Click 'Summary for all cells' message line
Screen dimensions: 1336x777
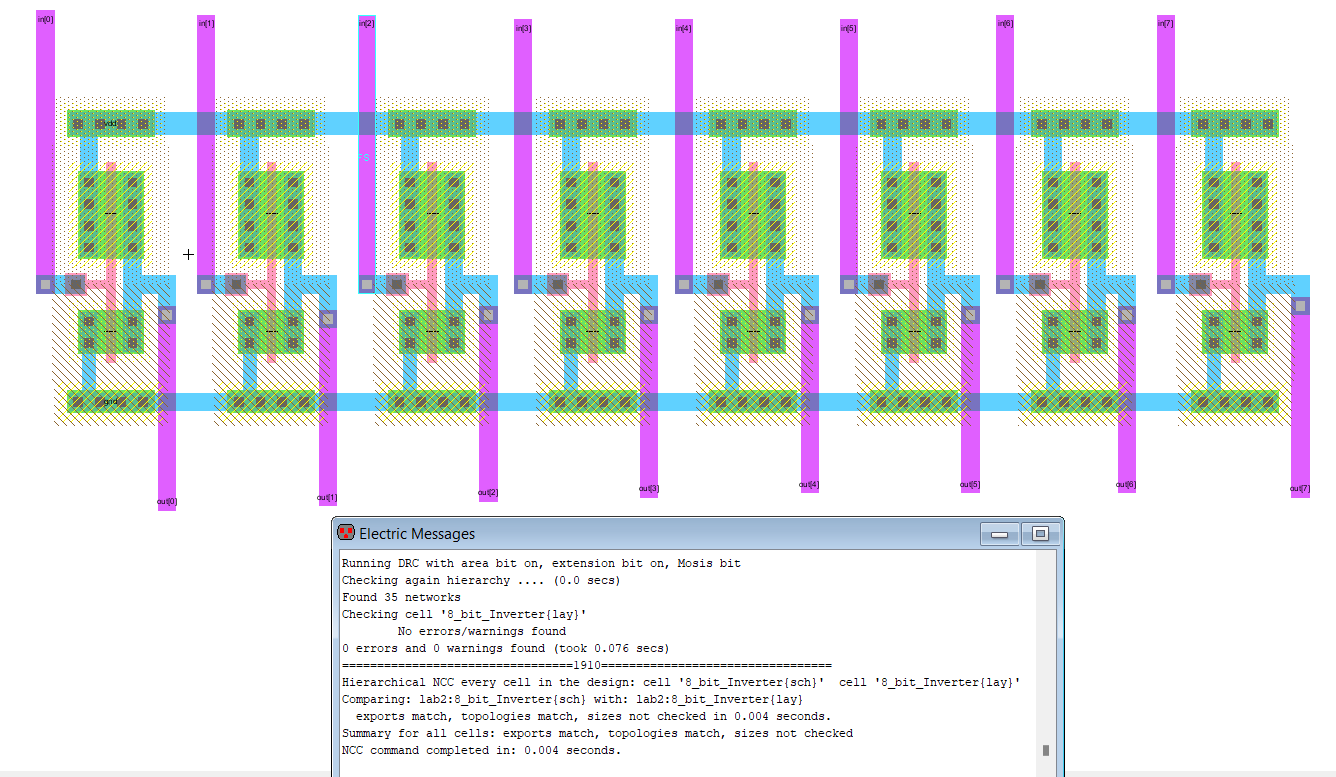597,733
